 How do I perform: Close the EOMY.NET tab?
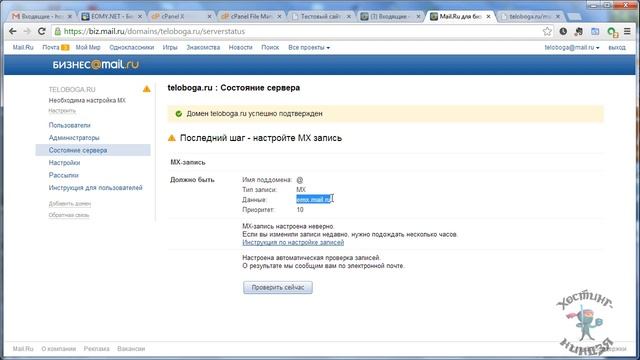(x=140, y=16)
